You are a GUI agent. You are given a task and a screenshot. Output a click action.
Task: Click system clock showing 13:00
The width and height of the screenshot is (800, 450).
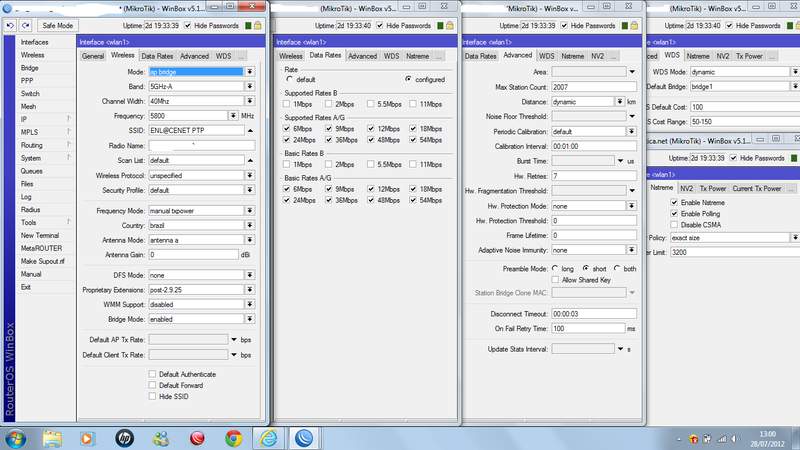pyautogui.click(x=767, y=434)
